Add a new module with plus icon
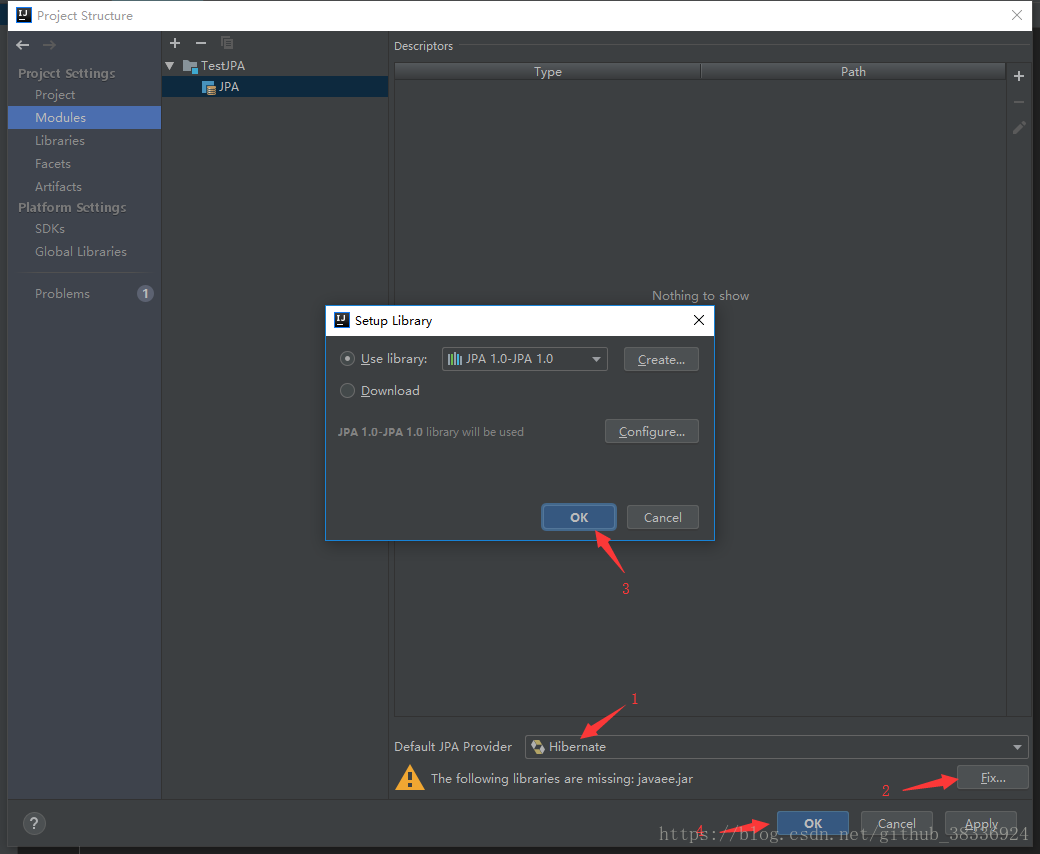The width and height of the screenshot is (1040, 854). pos(175,43)
